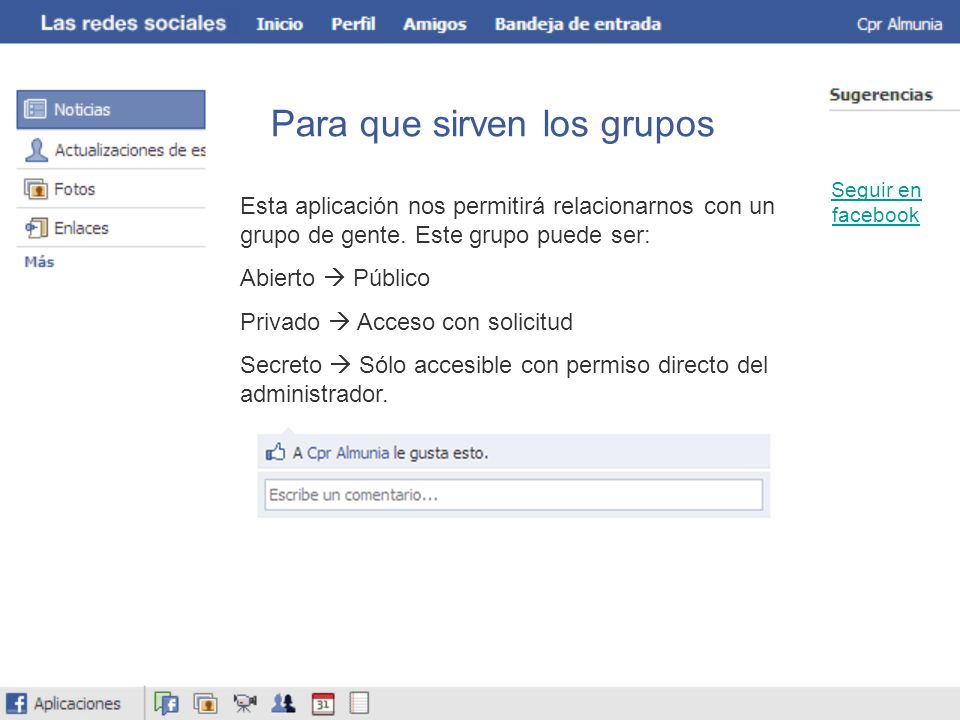Select Enlaces in the left sidebar
960x720 pixels.
point(111,228)
